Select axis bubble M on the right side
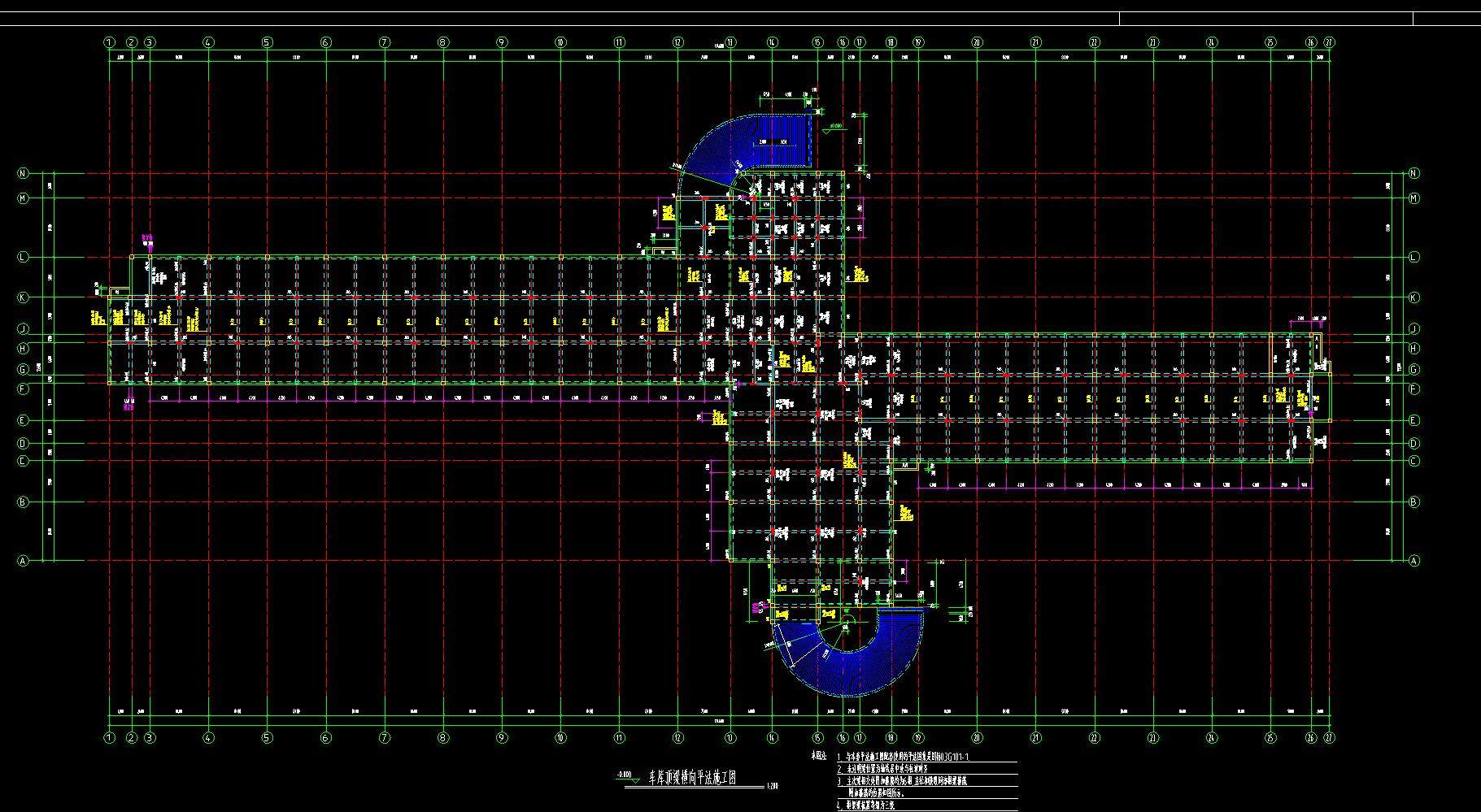Viewport: 1481px width, 812px height. click(1414, 198)
